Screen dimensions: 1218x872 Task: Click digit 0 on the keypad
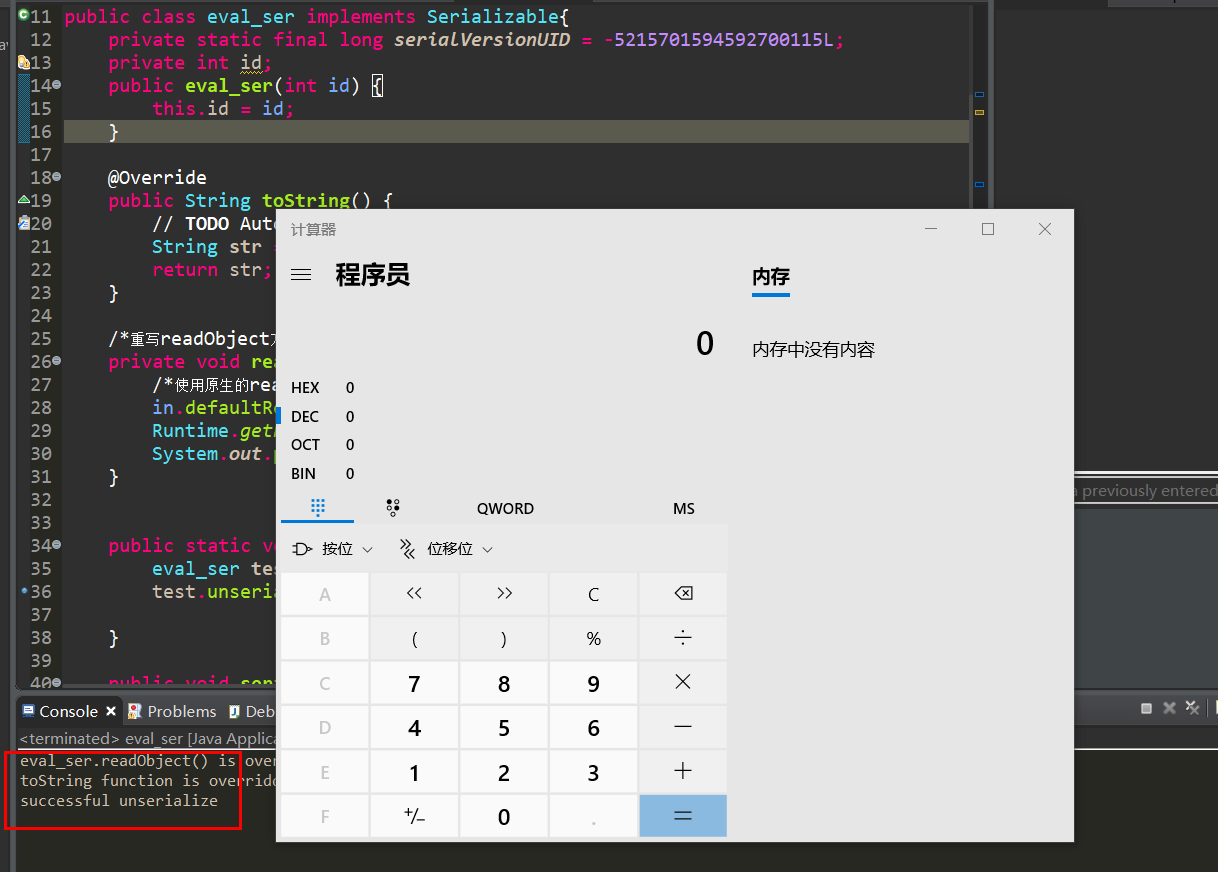[504, 816]
